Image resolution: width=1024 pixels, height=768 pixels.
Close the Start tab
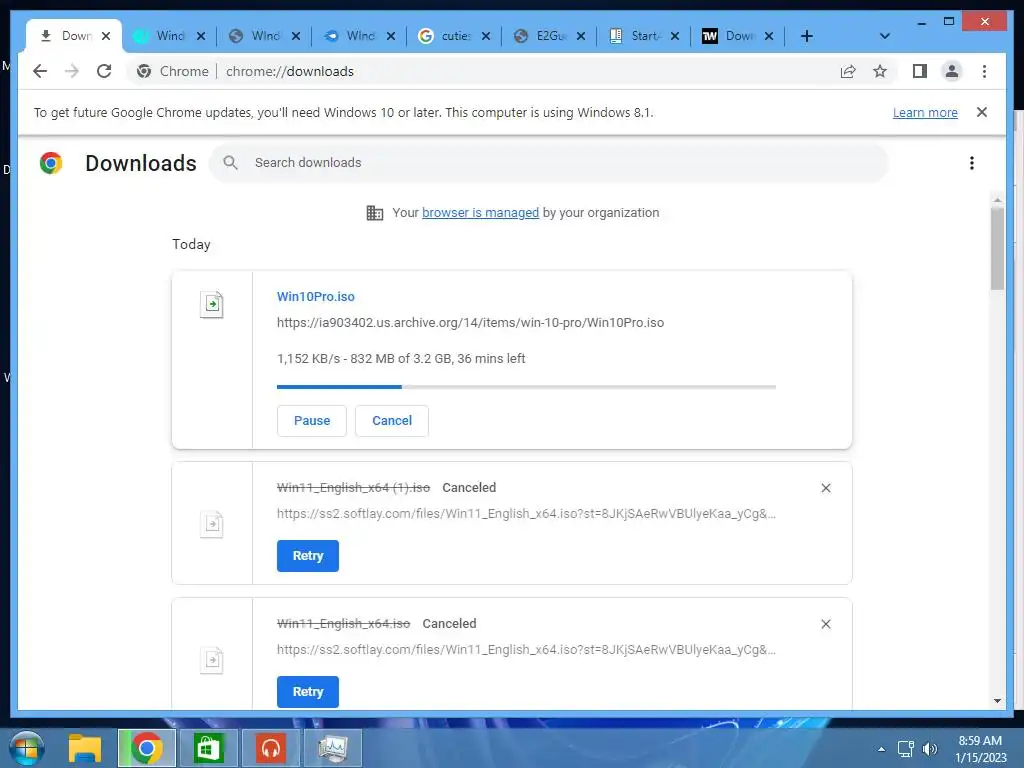(675, 36)
